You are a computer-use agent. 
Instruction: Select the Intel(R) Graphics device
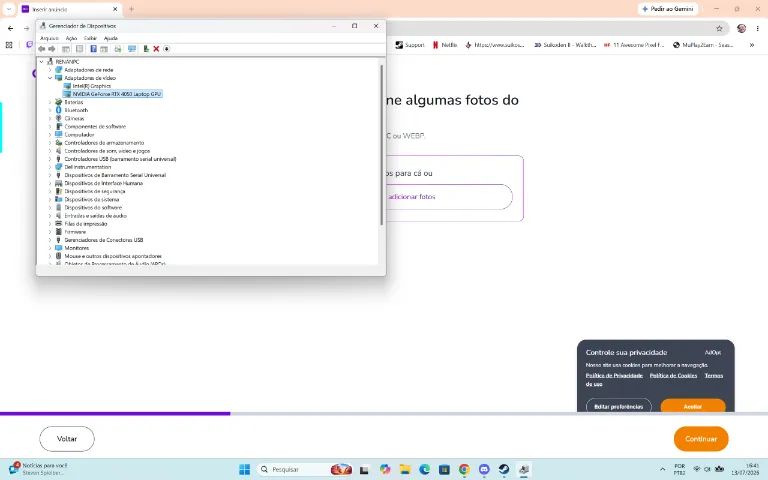(92, 86)
